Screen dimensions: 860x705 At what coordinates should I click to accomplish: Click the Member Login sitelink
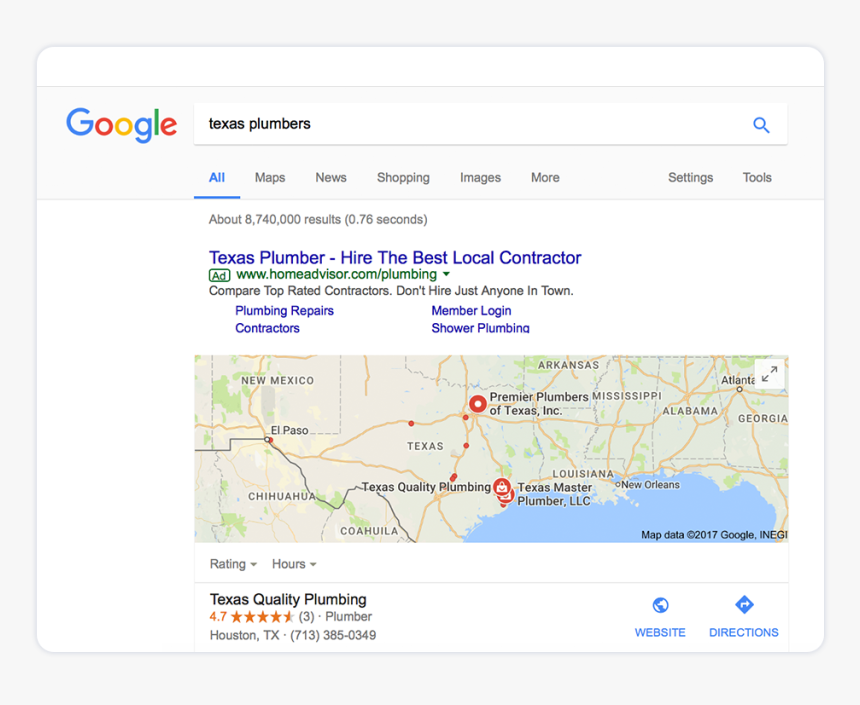[471, 310]
